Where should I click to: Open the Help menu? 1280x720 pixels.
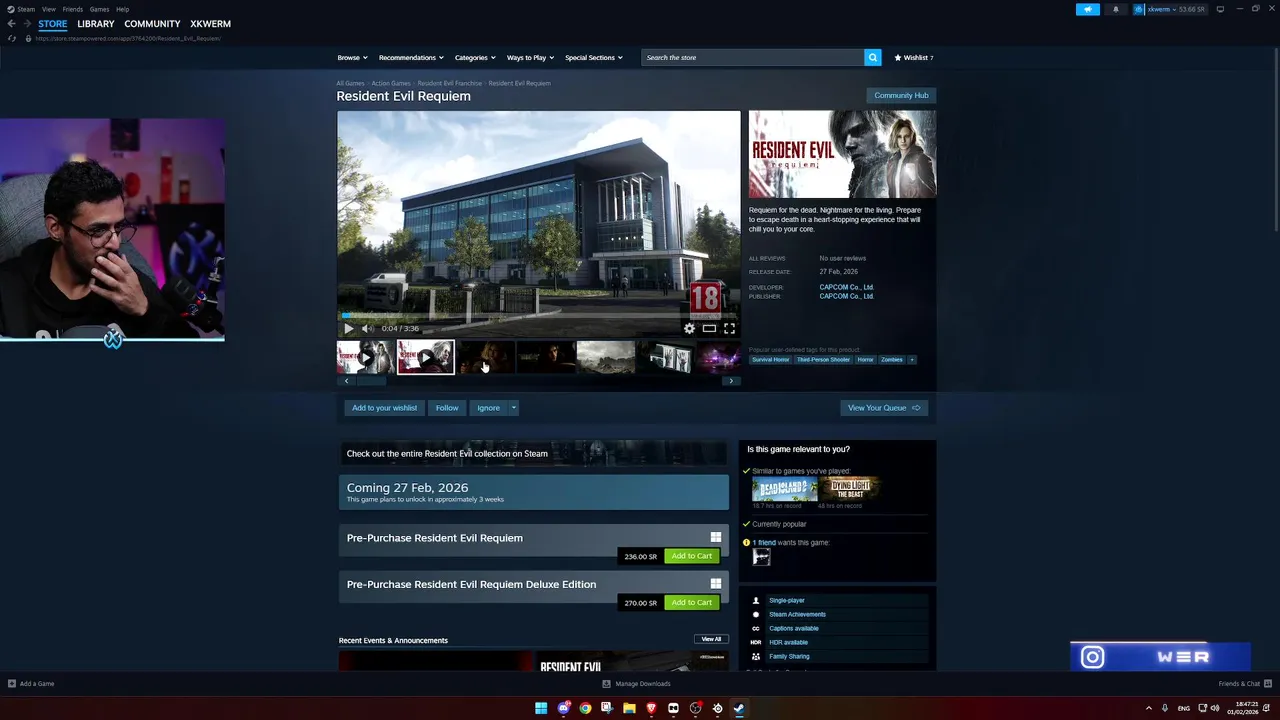tap(122, 9)
